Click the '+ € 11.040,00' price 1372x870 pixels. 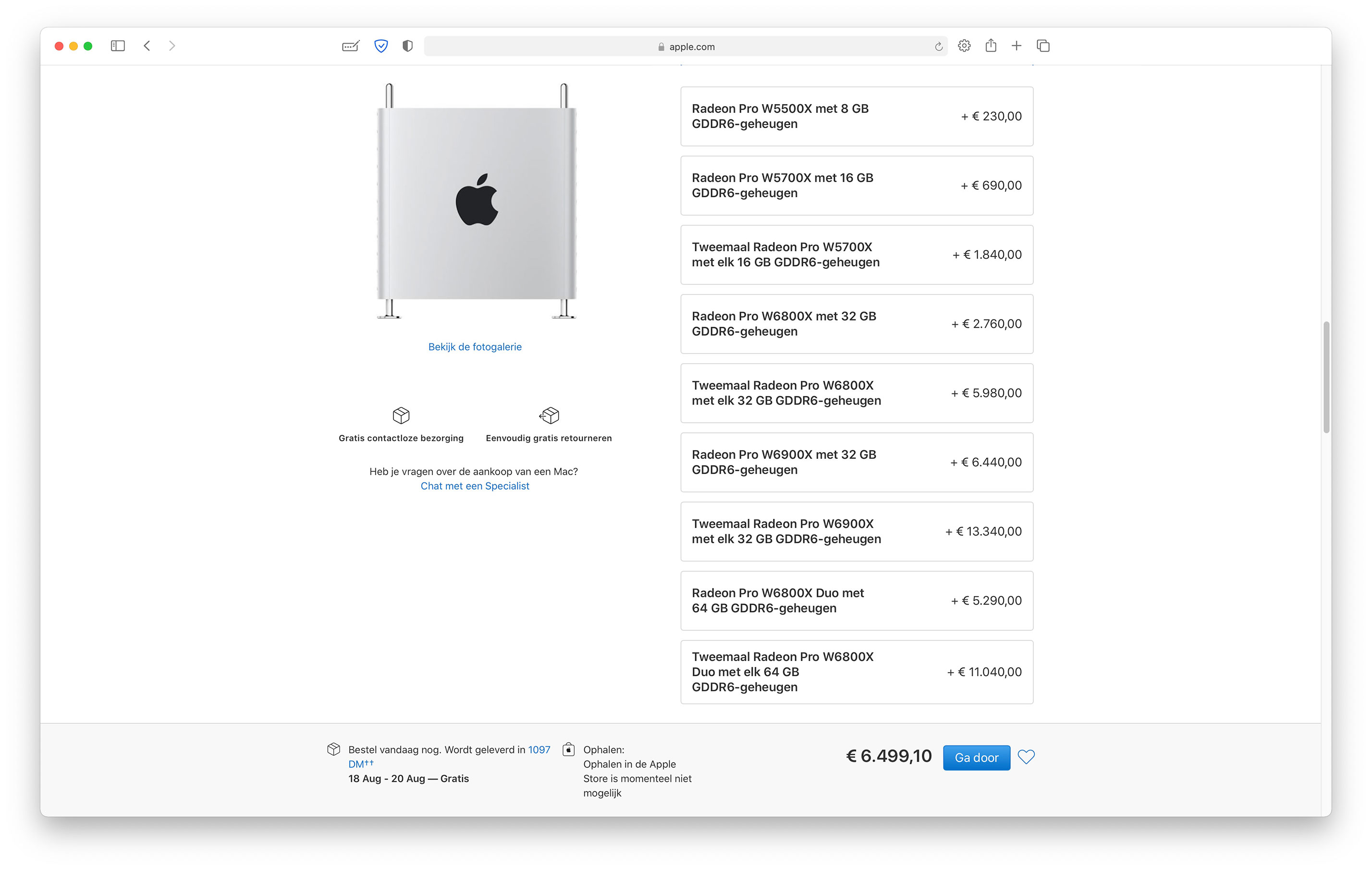(x=984, y=672)
